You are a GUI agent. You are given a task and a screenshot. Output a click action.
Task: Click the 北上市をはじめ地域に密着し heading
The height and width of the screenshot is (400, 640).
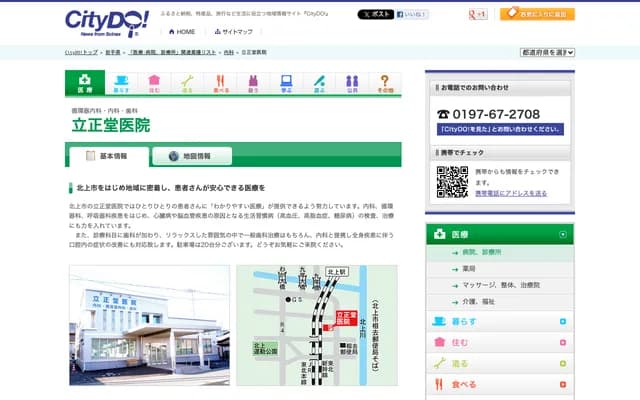[x=171, y=188]
